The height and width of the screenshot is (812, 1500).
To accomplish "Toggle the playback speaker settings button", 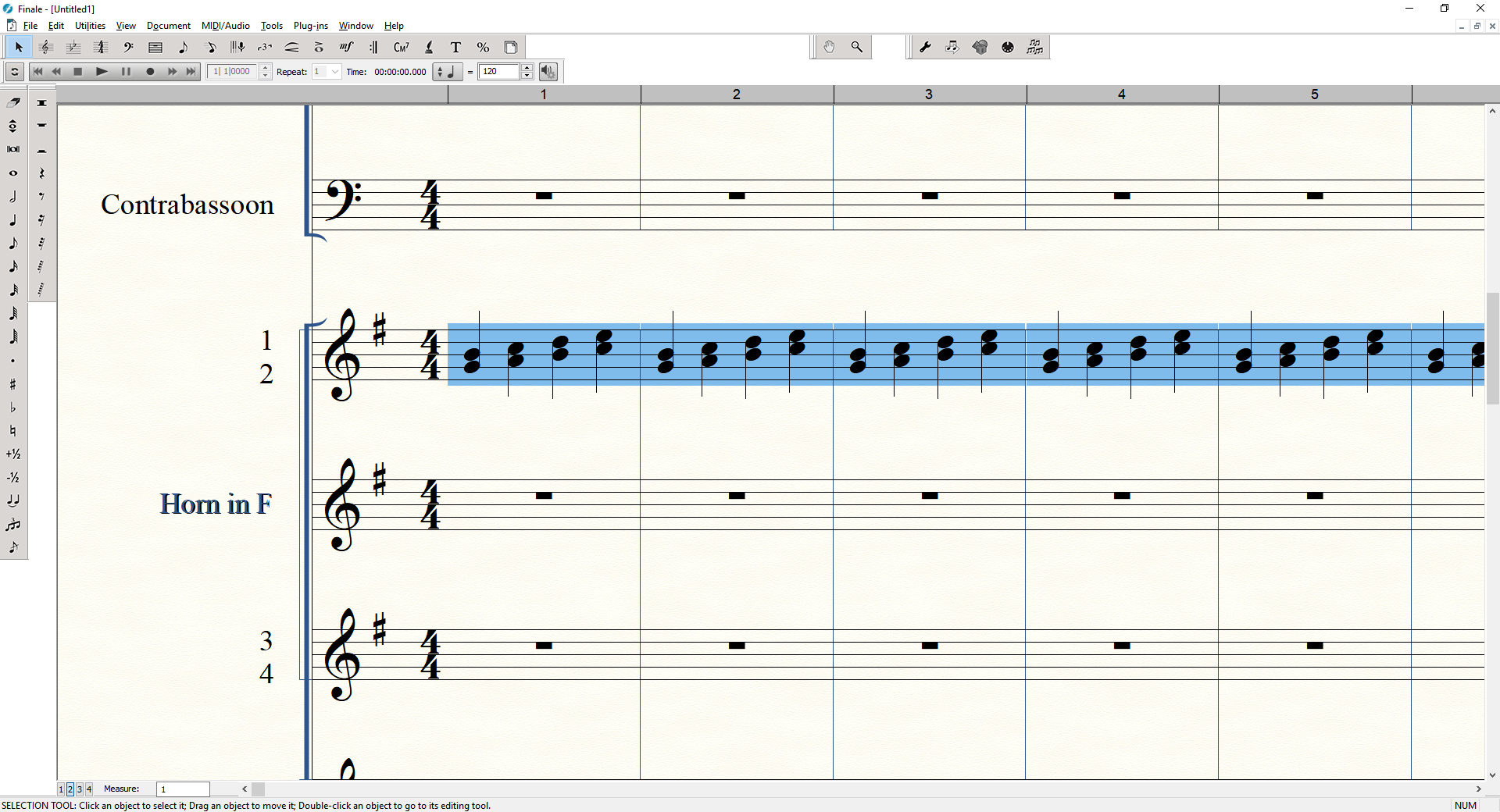I will (x=548, y=72).
